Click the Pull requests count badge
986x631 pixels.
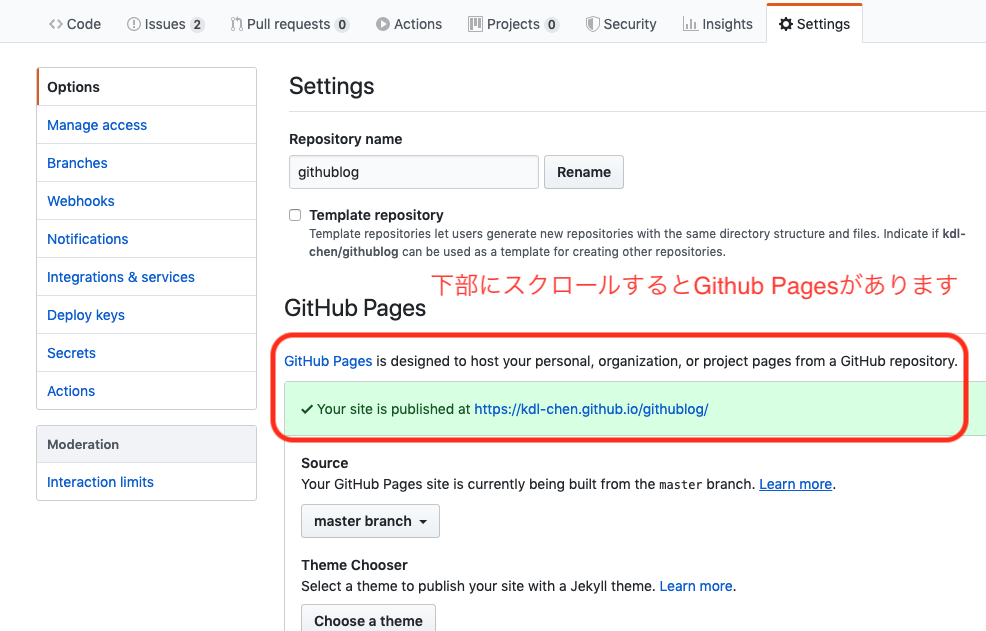(341, 25)
